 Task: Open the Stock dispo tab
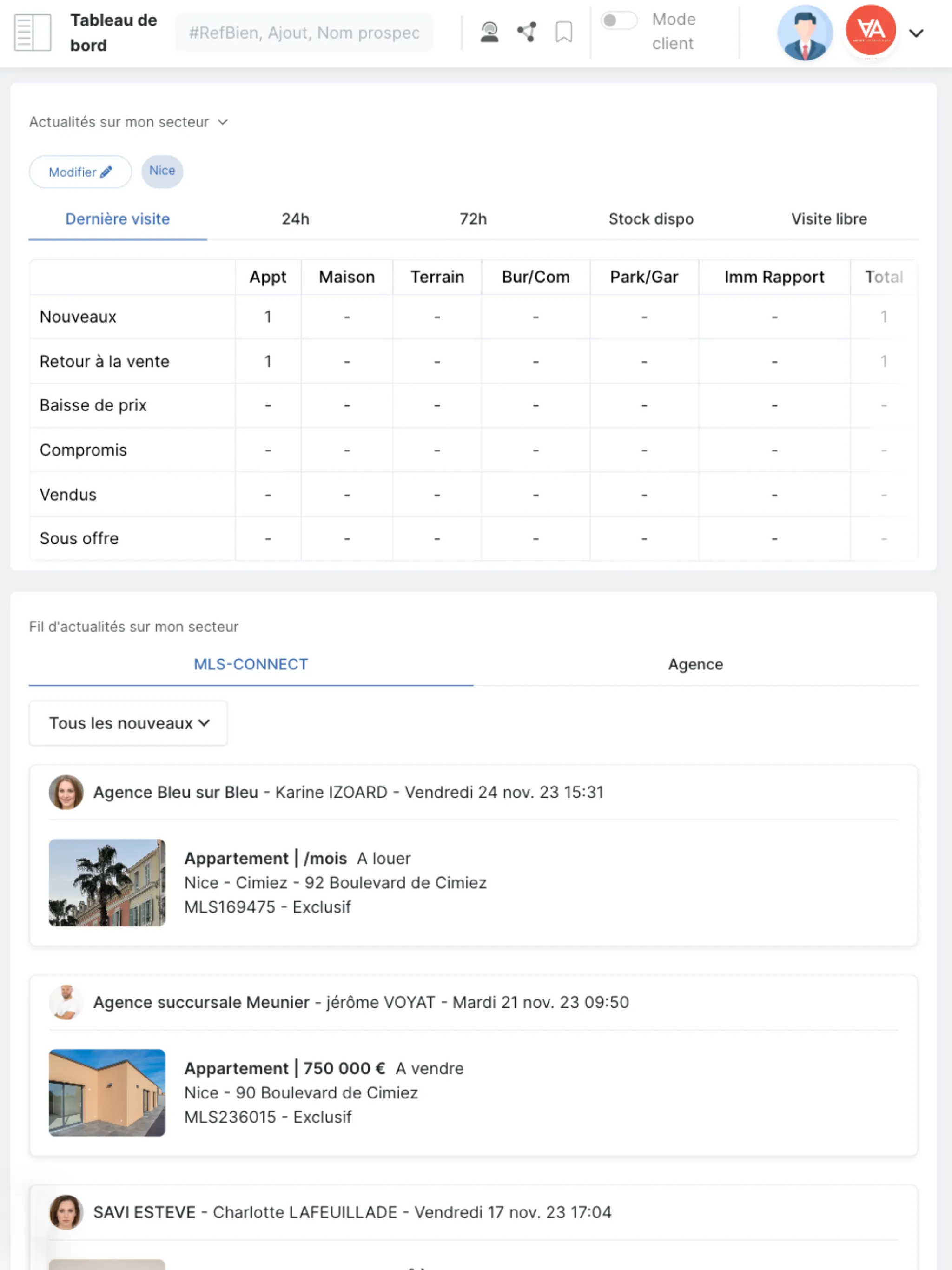click(x=651, y=219)
